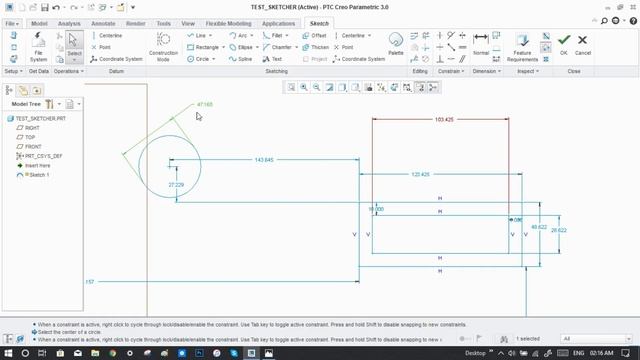
Task: Select the Ellipse sketch tool
Action: point(241,47)
